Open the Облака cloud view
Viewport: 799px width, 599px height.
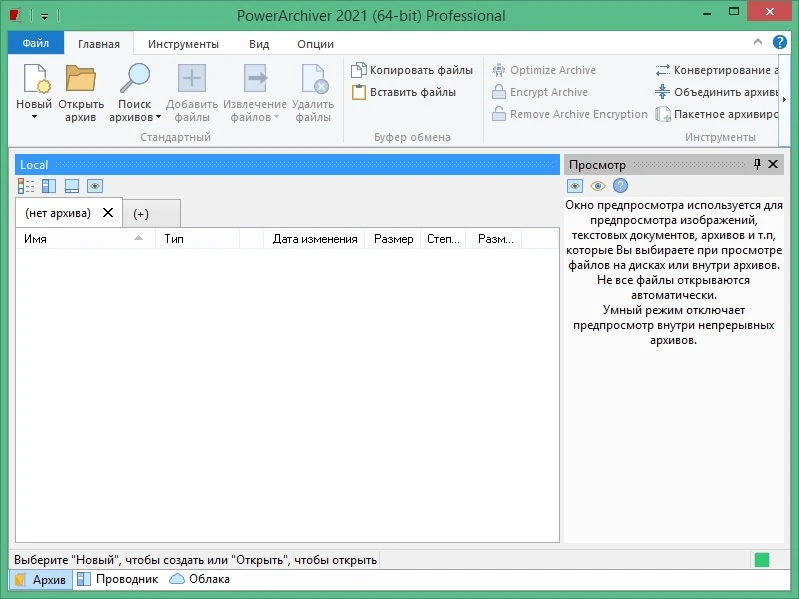[x=200, y=579]
